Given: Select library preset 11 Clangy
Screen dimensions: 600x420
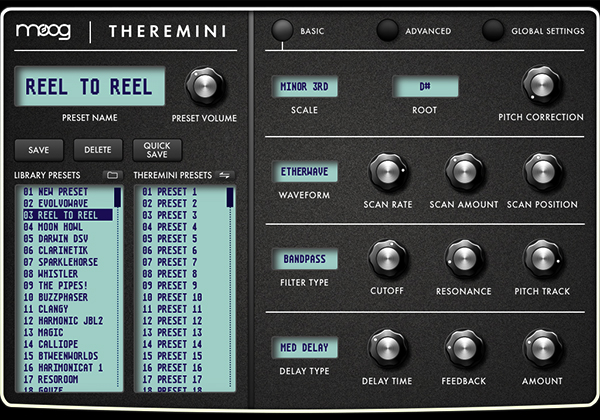Looking at the screenshot, I should 68,309.
